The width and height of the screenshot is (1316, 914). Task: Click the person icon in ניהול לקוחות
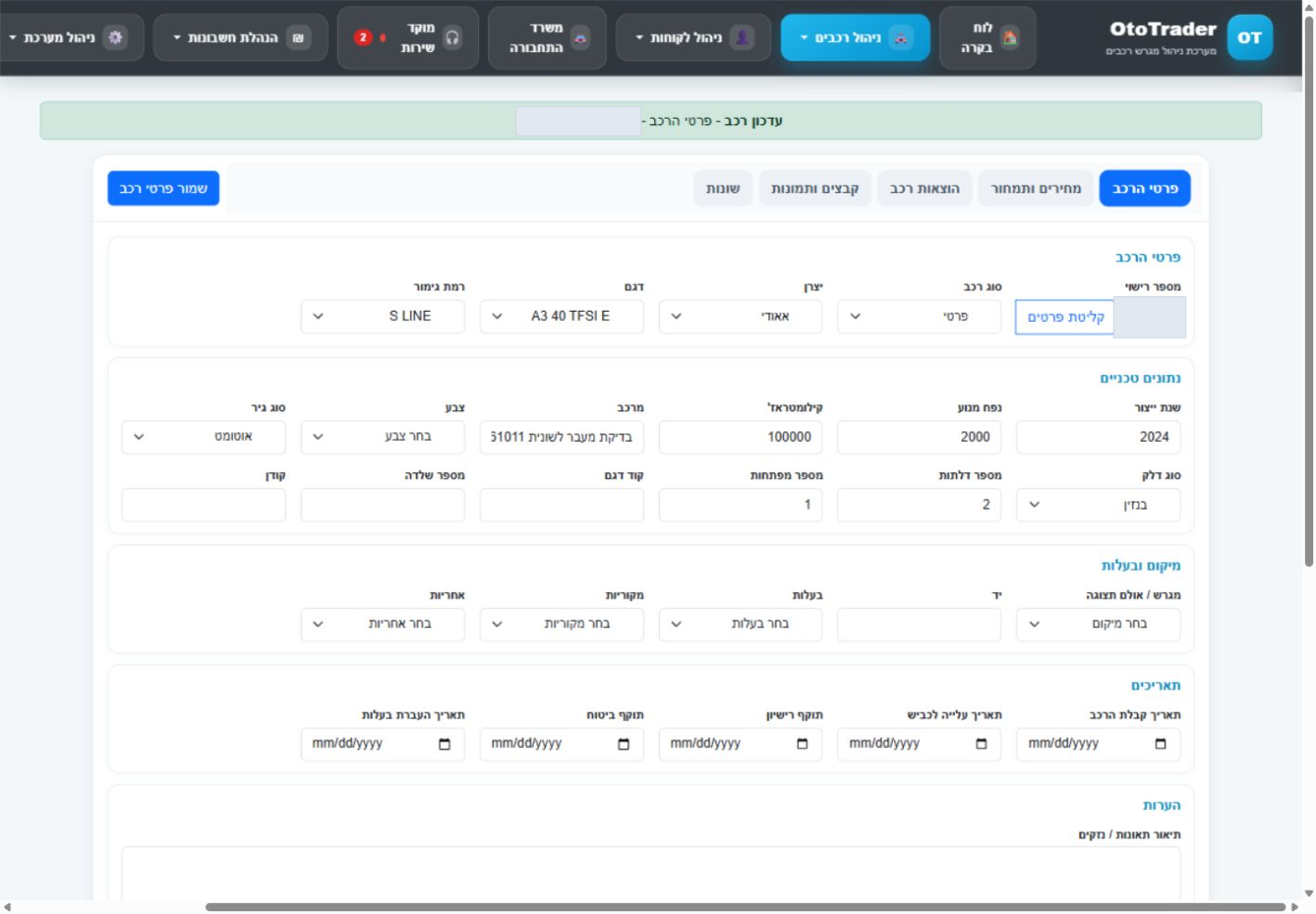[x=742, y=38]
